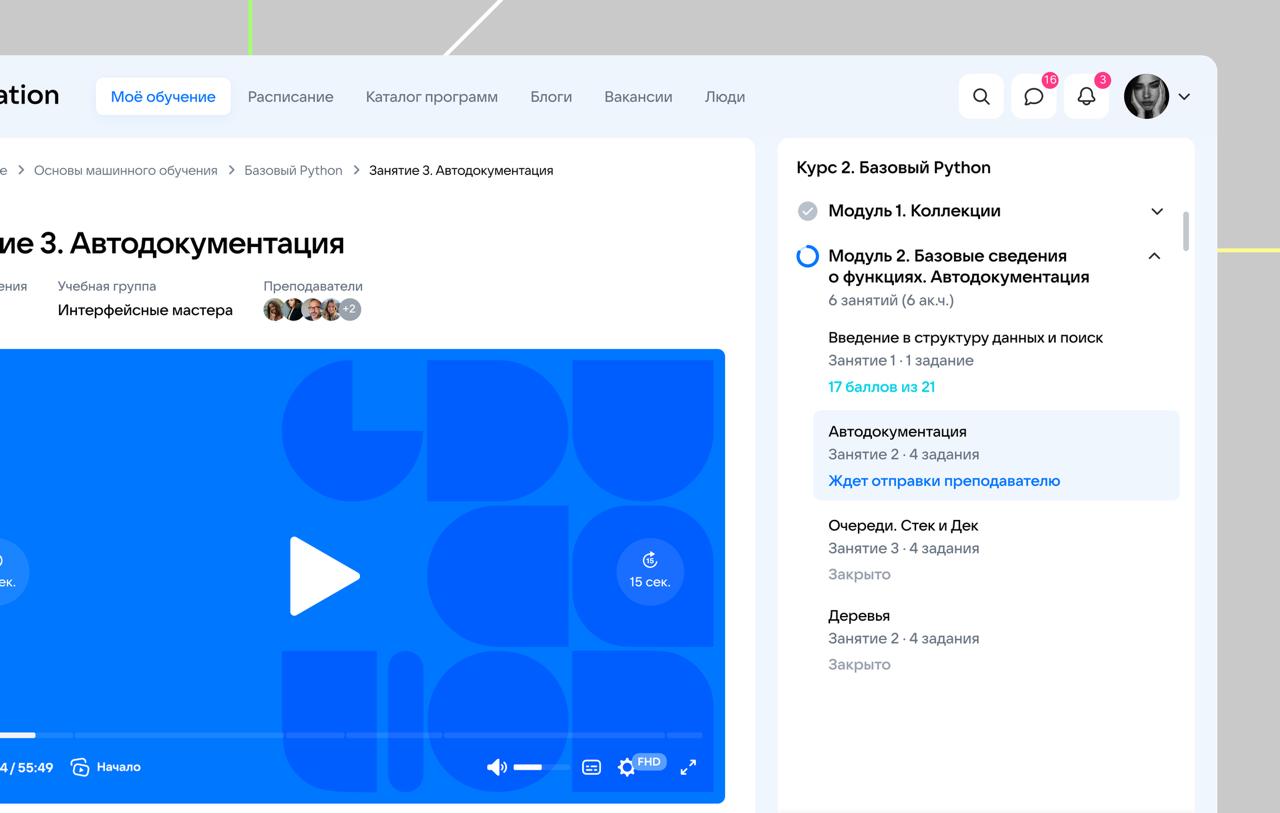Adjust the video volume slider
Viewport: 1280px width, 813px height.
541,767
